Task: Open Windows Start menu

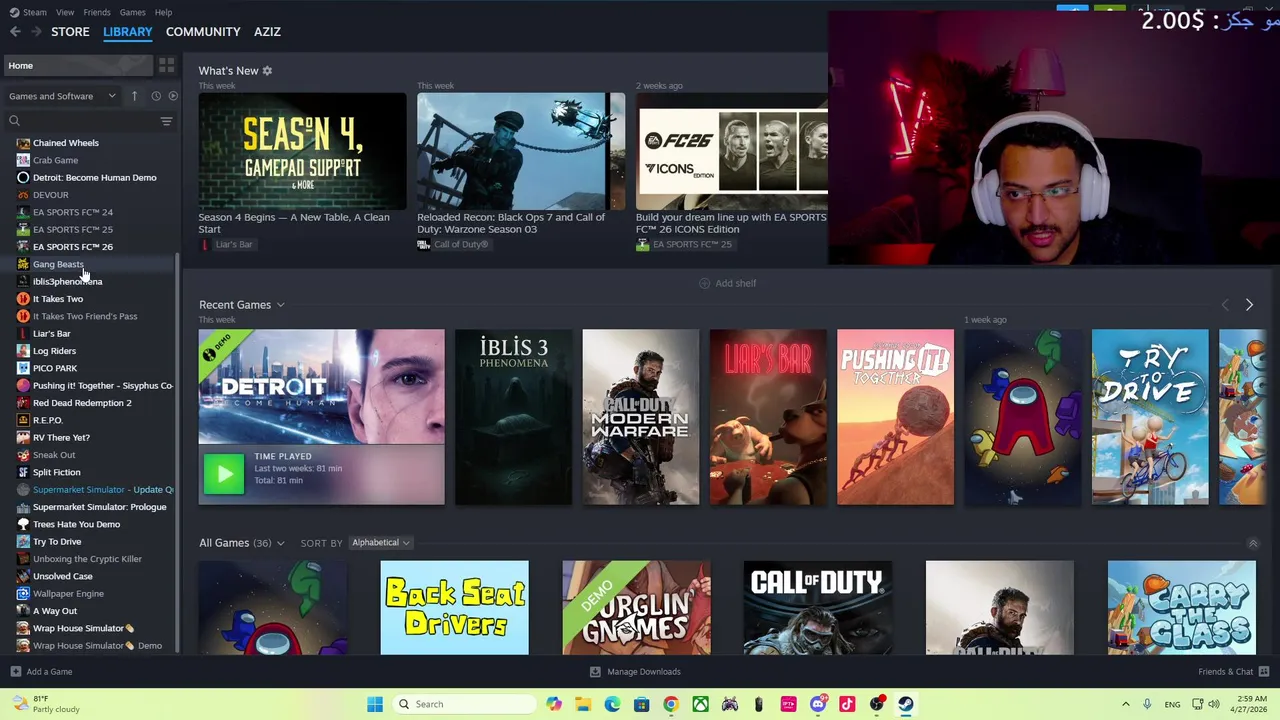Action: [x=375, y=704]
